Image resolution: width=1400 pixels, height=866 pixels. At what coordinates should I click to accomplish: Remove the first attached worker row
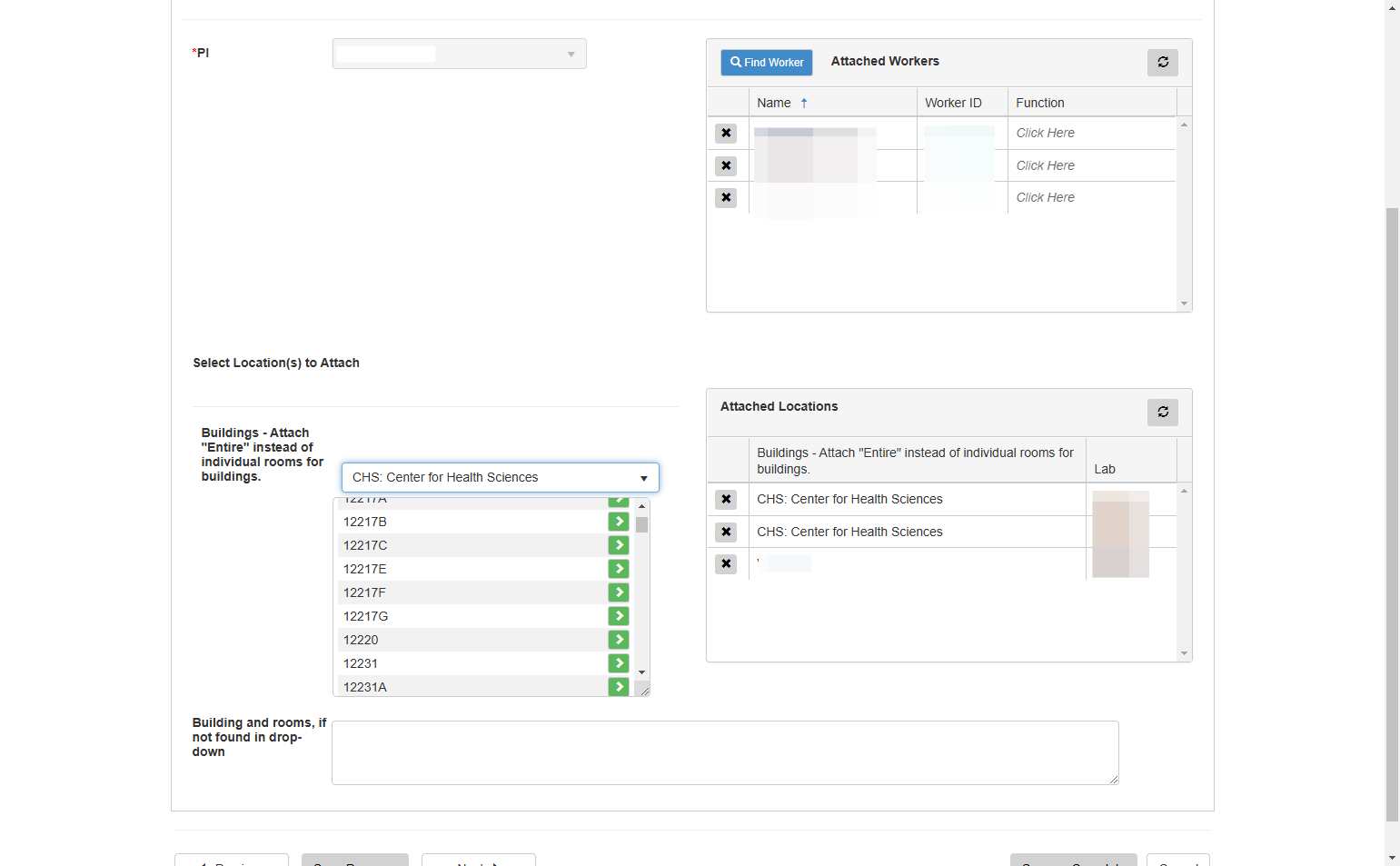click(725, 134)
